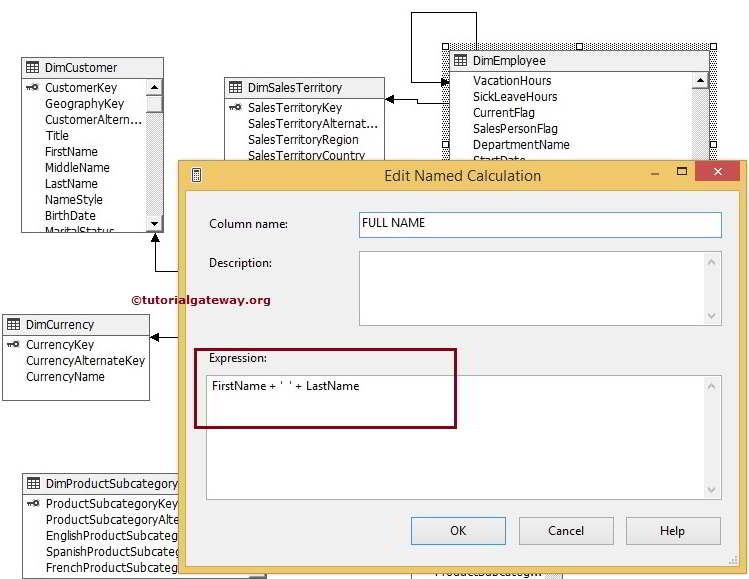This screenshot has width=749, height=579.
Task: Select the BirthDate column in DimCustomer
Action: tap(70, 215)
